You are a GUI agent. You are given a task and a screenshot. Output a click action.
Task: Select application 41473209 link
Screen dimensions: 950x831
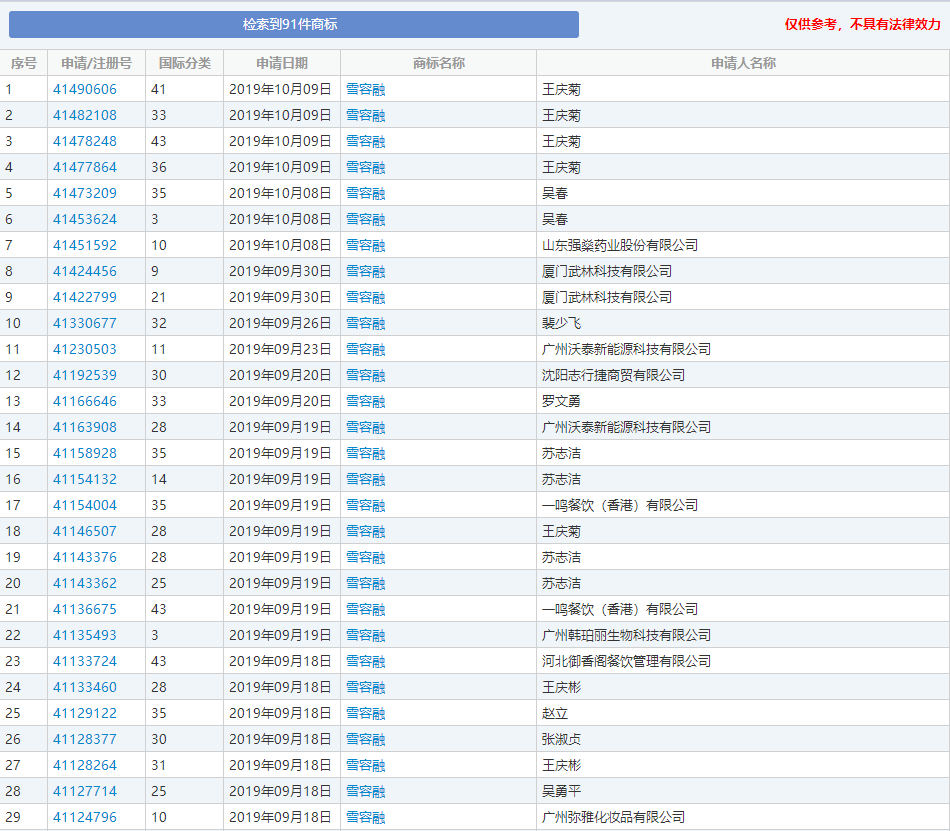coord(85,193)
